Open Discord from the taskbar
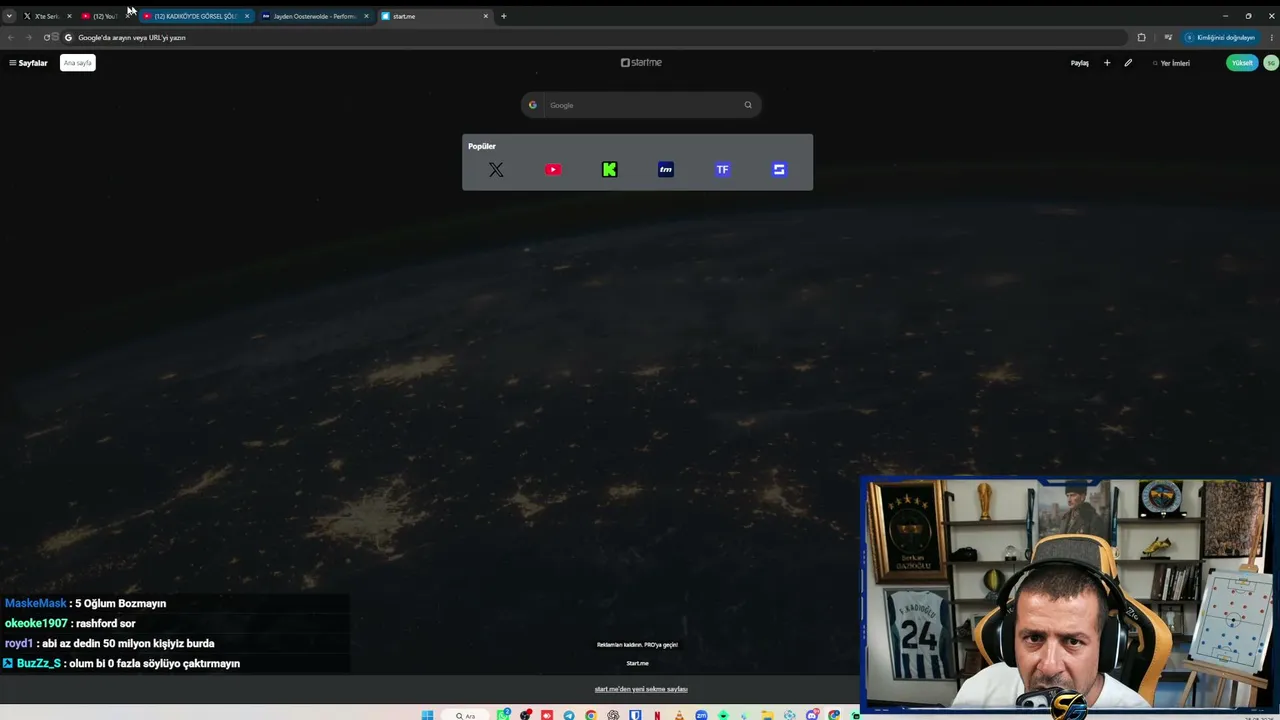The height and width of the screenshot is (720, 1280). 812,715
